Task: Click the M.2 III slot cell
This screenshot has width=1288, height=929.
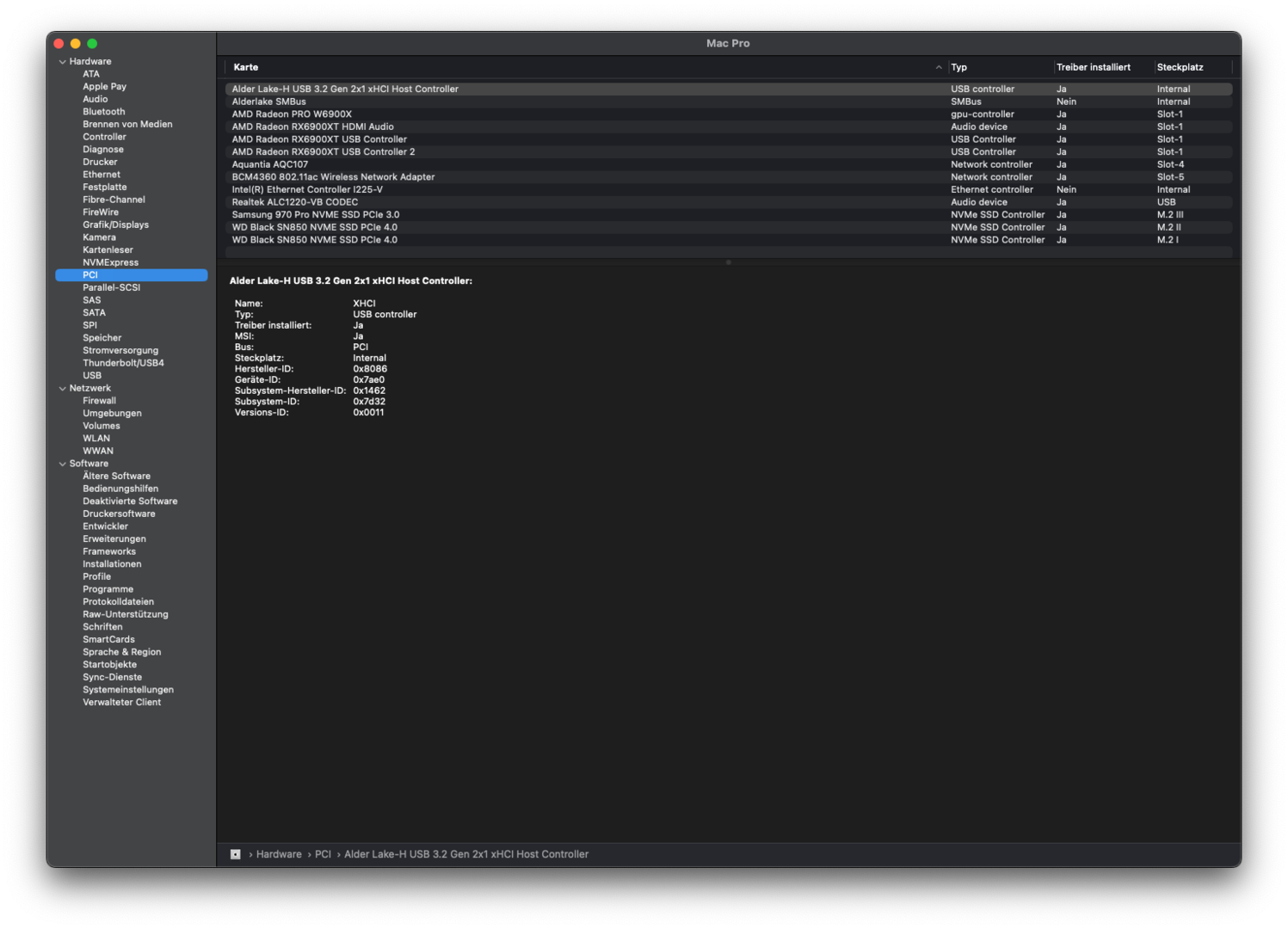Action: point(1170,215)
